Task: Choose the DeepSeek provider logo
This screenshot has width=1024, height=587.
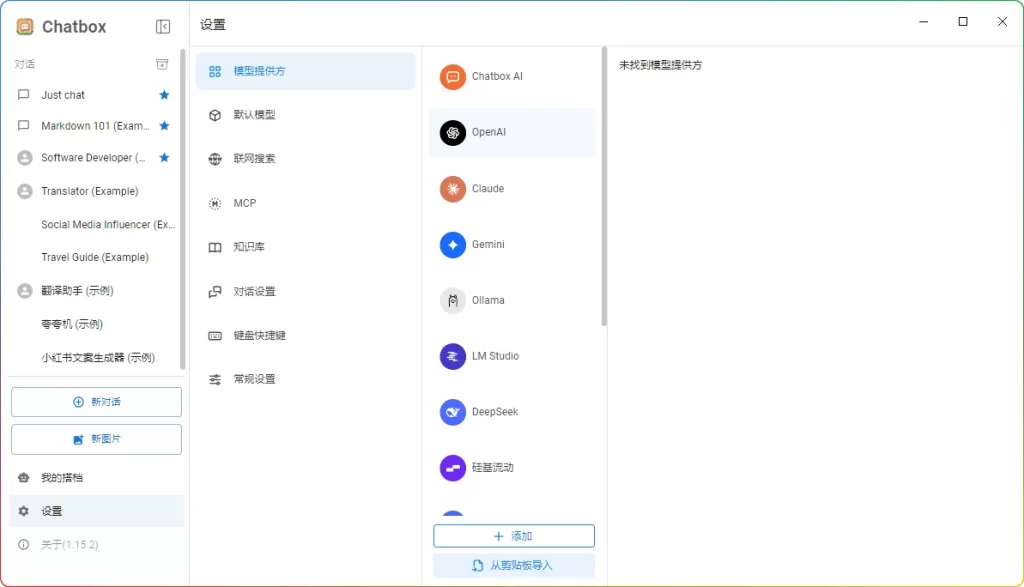Action: point(453,412)
